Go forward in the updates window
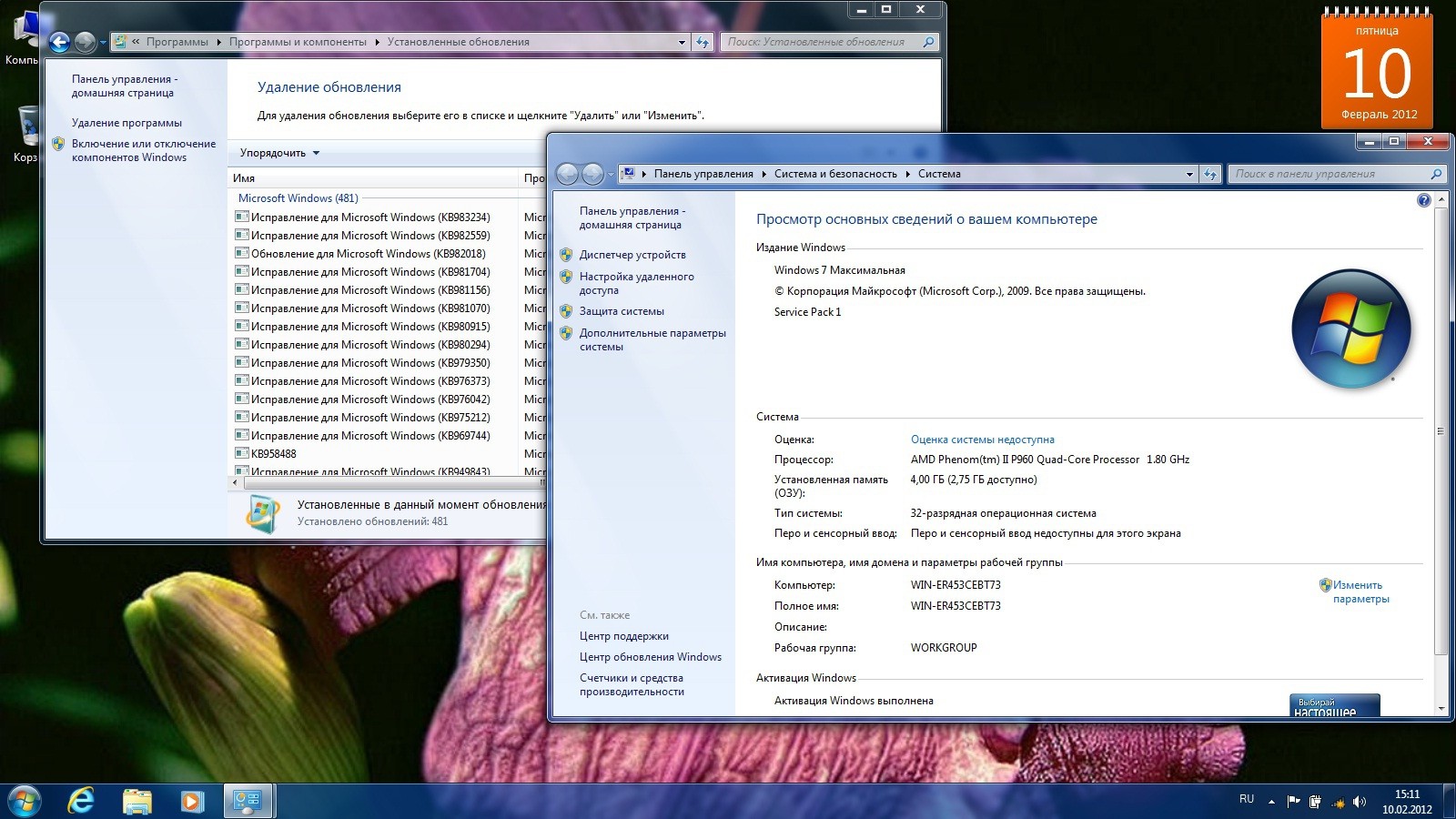Viewport: 1456px width, 819px height. pyautogui.click(x=85, y=42)
